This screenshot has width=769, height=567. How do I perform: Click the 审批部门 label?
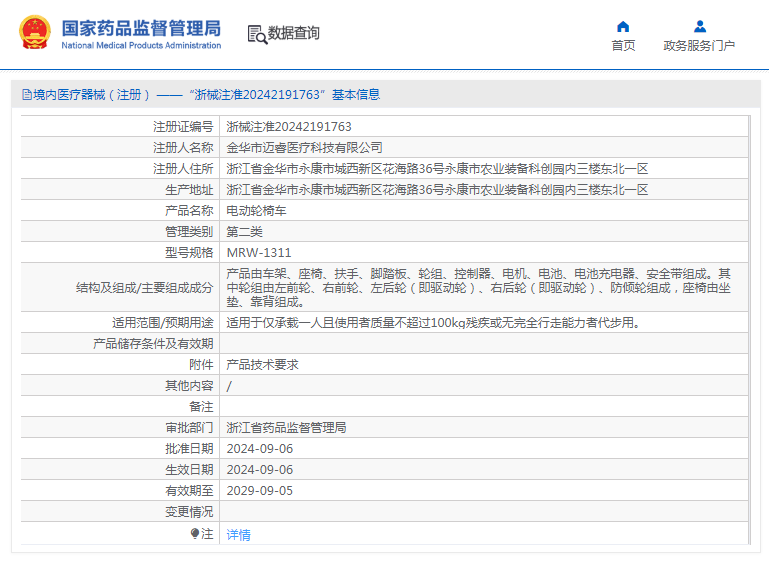pyautogui.click(x=189, y=428)
